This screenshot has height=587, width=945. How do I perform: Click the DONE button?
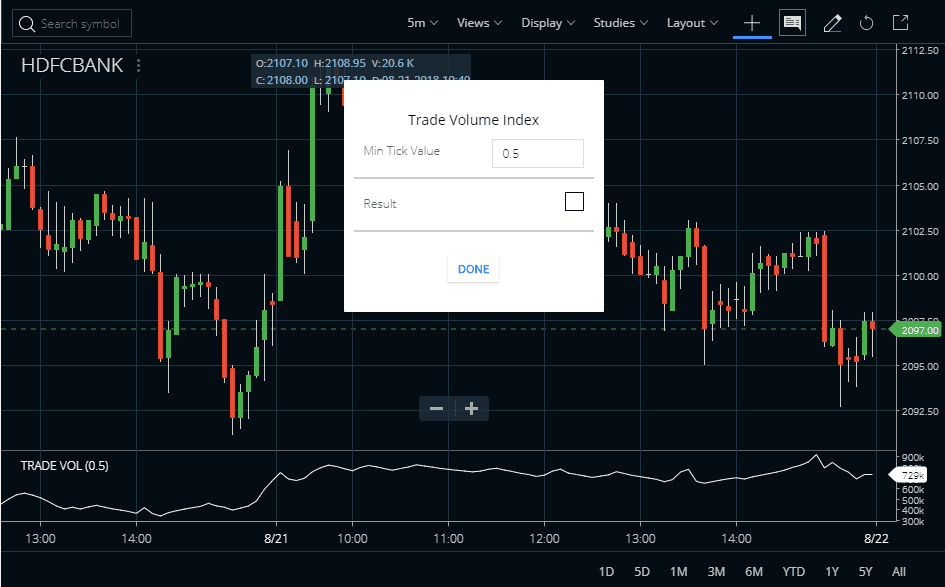point(472,268)
